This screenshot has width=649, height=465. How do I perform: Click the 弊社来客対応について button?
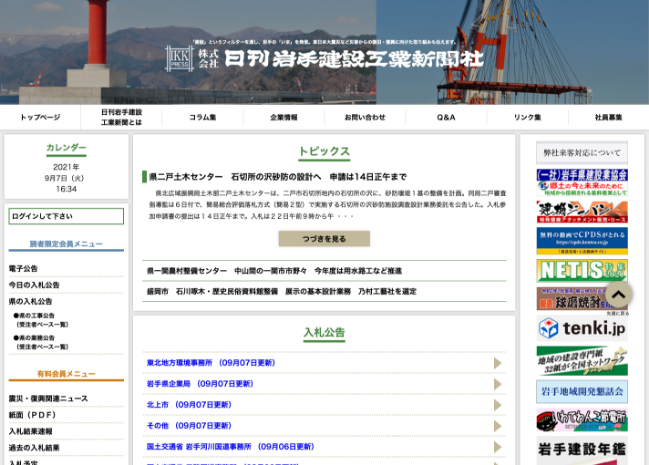tap(581, 153)
